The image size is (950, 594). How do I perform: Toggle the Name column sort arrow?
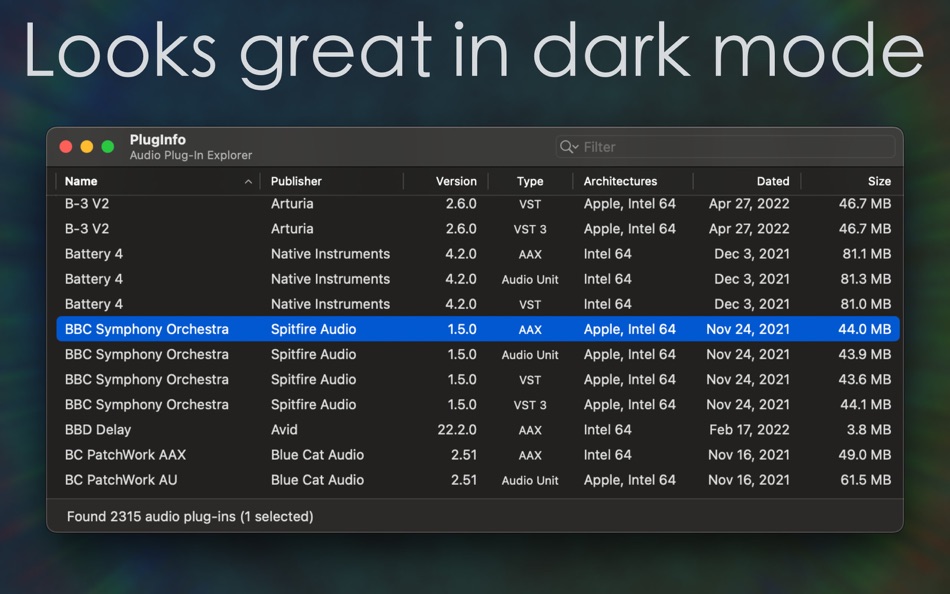248,181
